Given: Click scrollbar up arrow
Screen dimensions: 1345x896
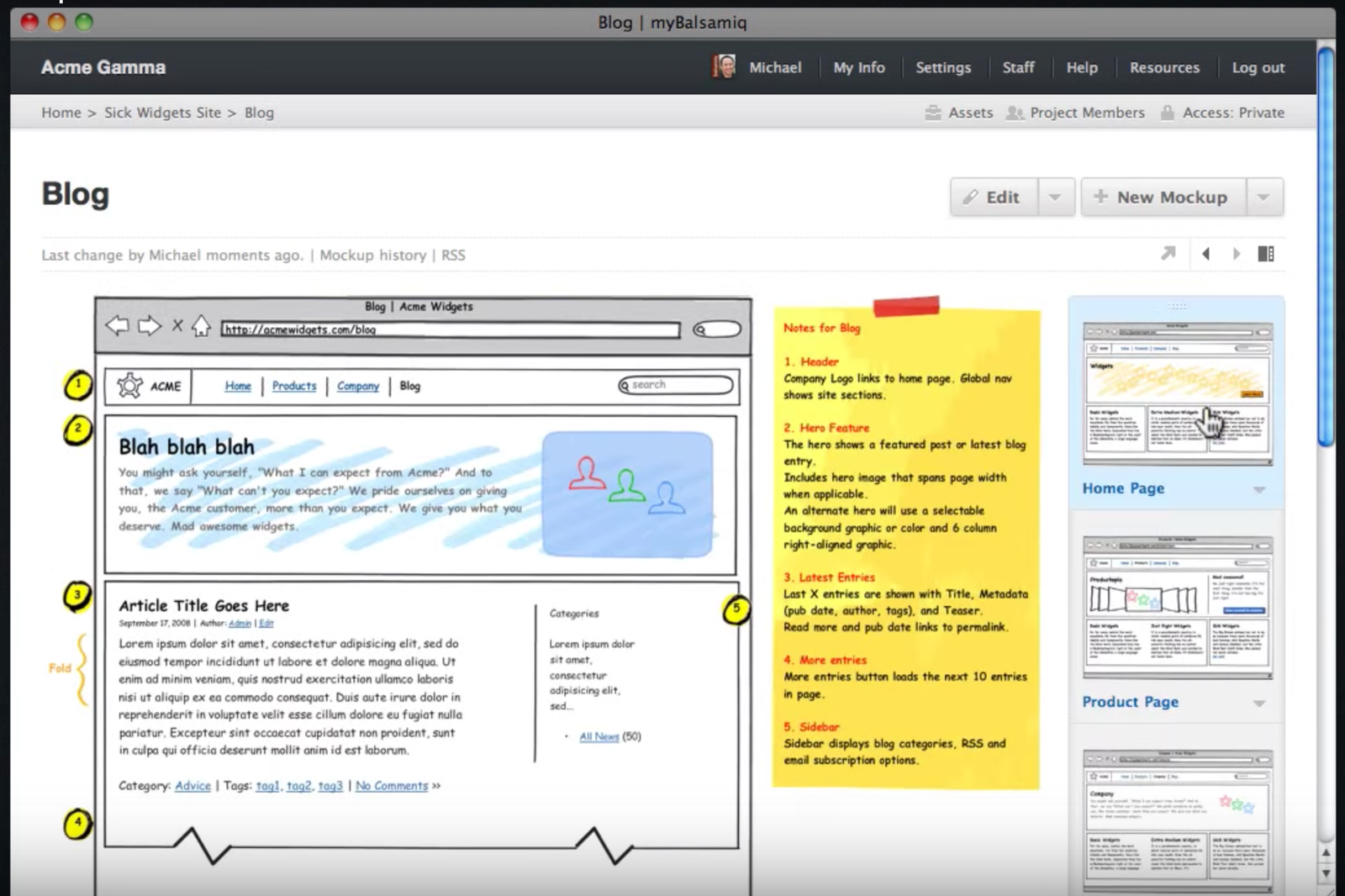Looking at the screenshot, I should [1326, 852].
